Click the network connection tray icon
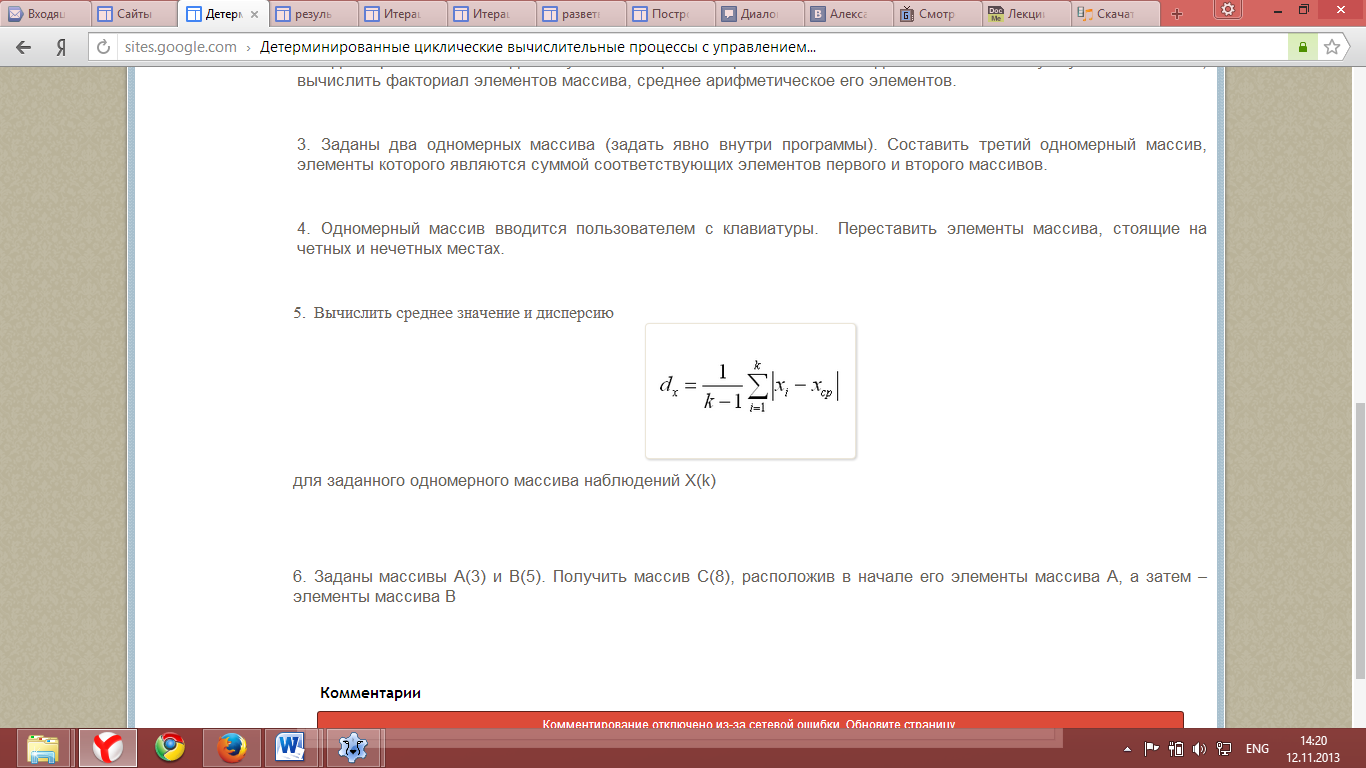1366x768 pixels. click(x=1222, y=748)
